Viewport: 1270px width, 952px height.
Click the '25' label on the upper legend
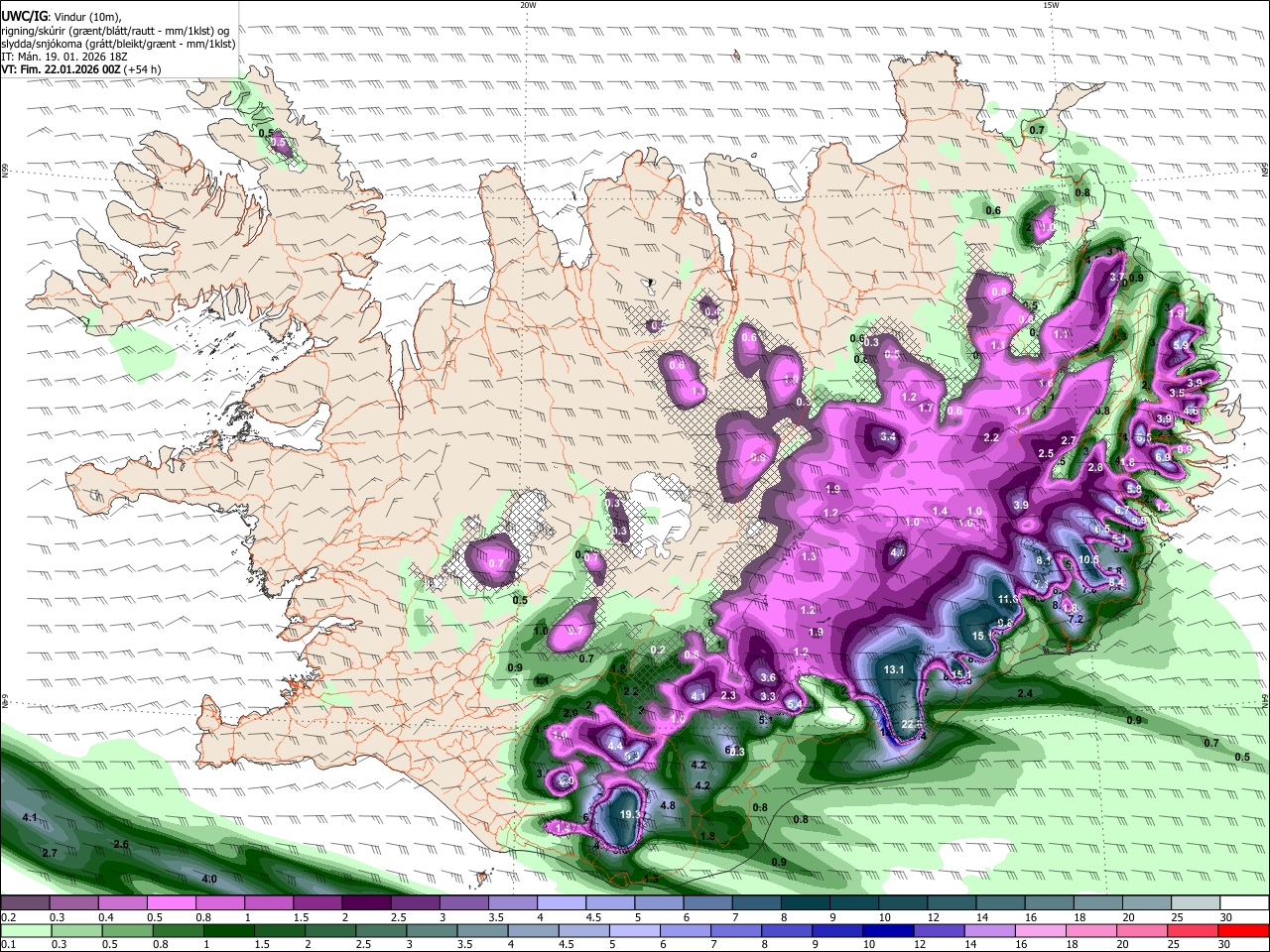pos(1178,917)
